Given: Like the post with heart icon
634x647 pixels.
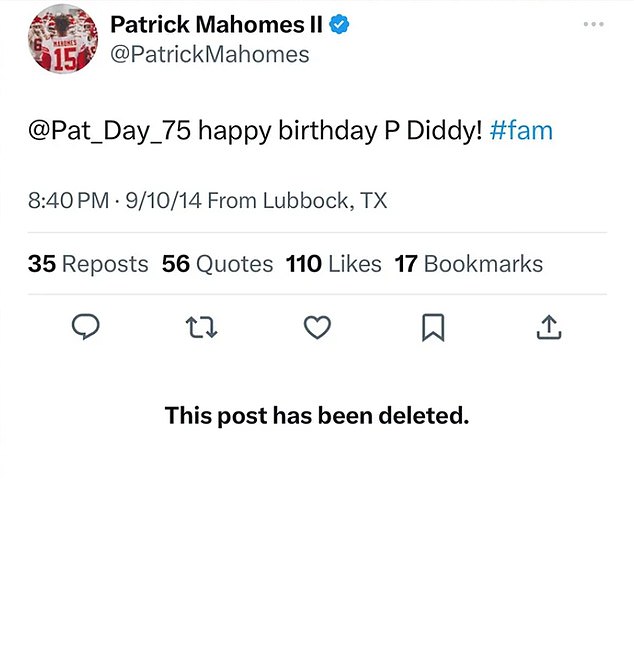Looking at the screenshot, I should (x=317, y=326).
